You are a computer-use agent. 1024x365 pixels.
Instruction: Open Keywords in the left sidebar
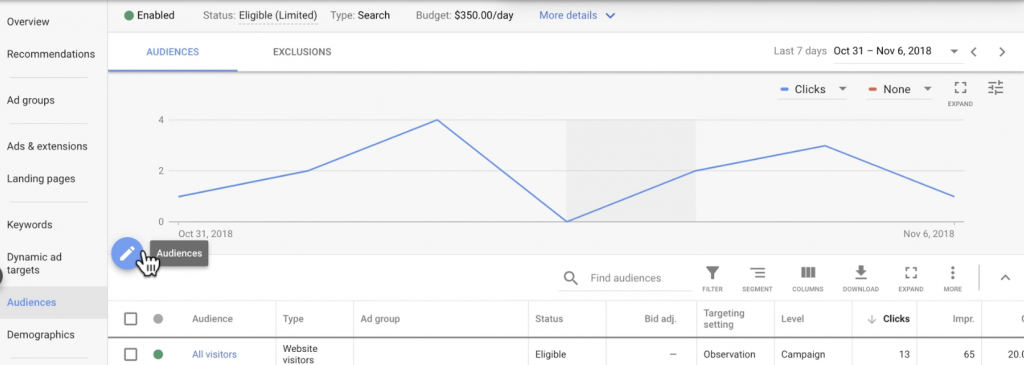(29, 225)
